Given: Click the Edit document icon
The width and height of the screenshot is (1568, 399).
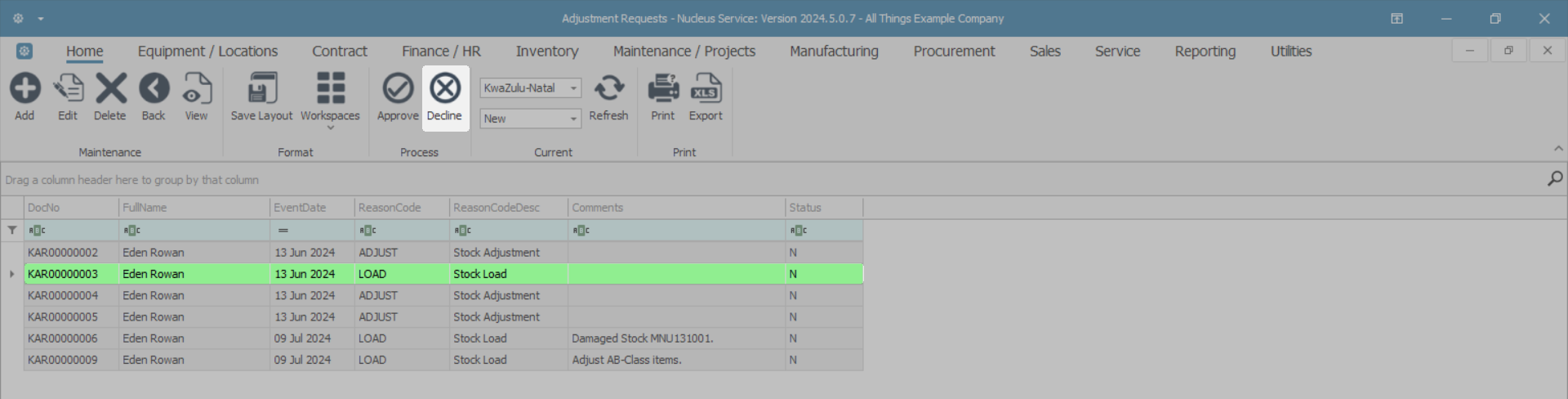Looking at the screenshot, I should (68, 88).
